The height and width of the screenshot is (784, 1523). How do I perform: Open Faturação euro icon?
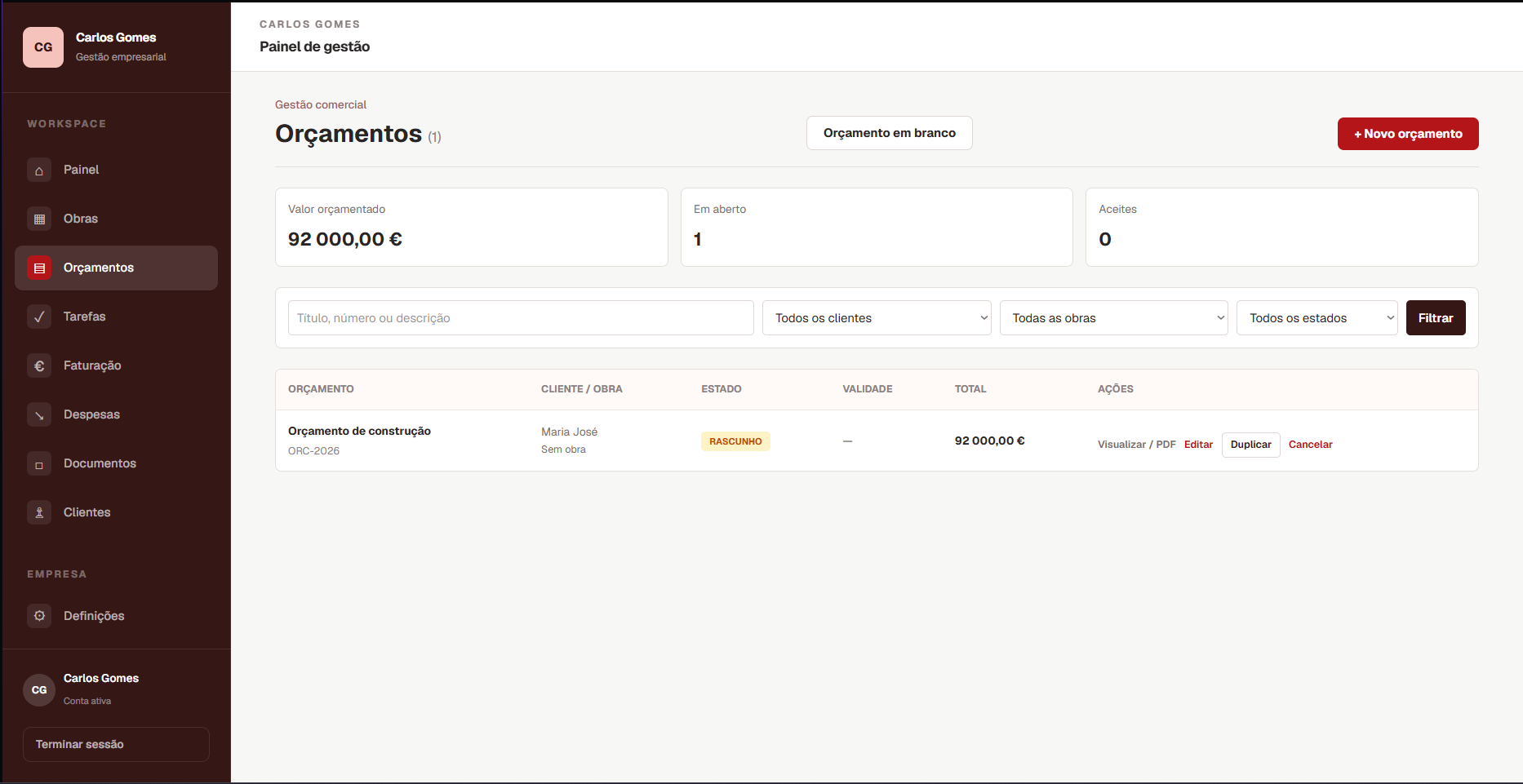[39, 365]
